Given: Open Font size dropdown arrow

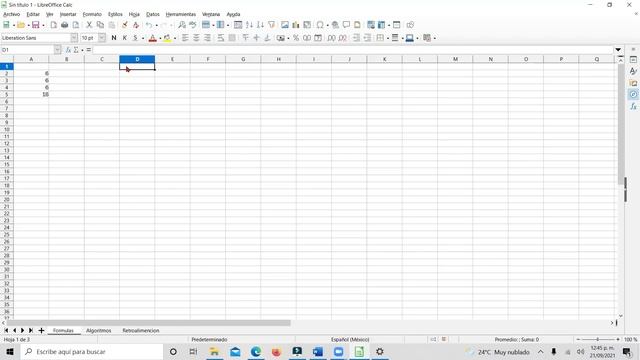Looking at the screenshot, I should coord(102,38).
